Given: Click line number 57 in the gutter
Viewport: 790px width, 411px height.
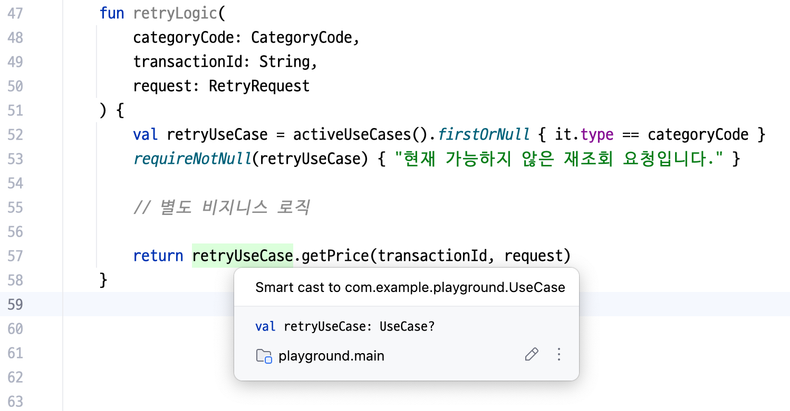Looking at the screenshot, I should point(15,256).
